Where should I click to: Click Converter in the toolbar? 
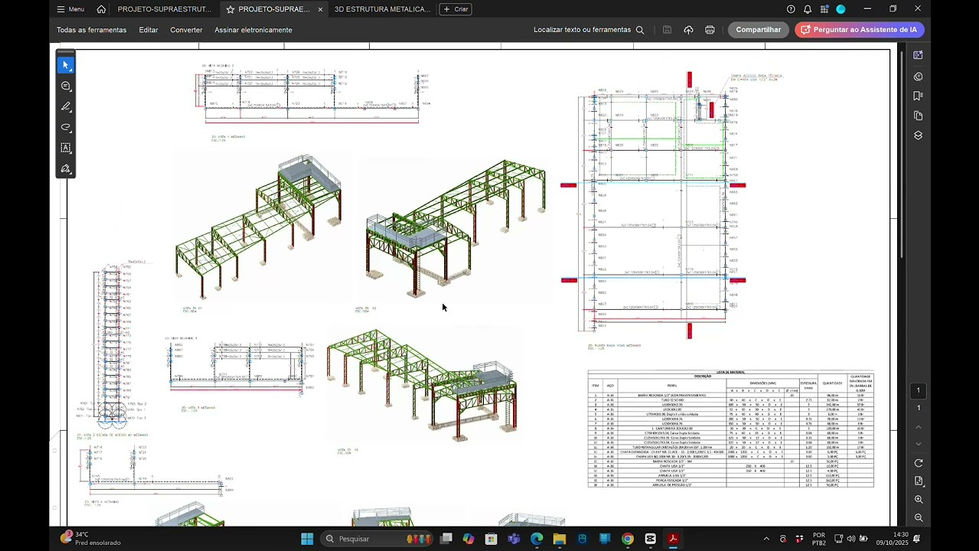click(x=186, y=30)
